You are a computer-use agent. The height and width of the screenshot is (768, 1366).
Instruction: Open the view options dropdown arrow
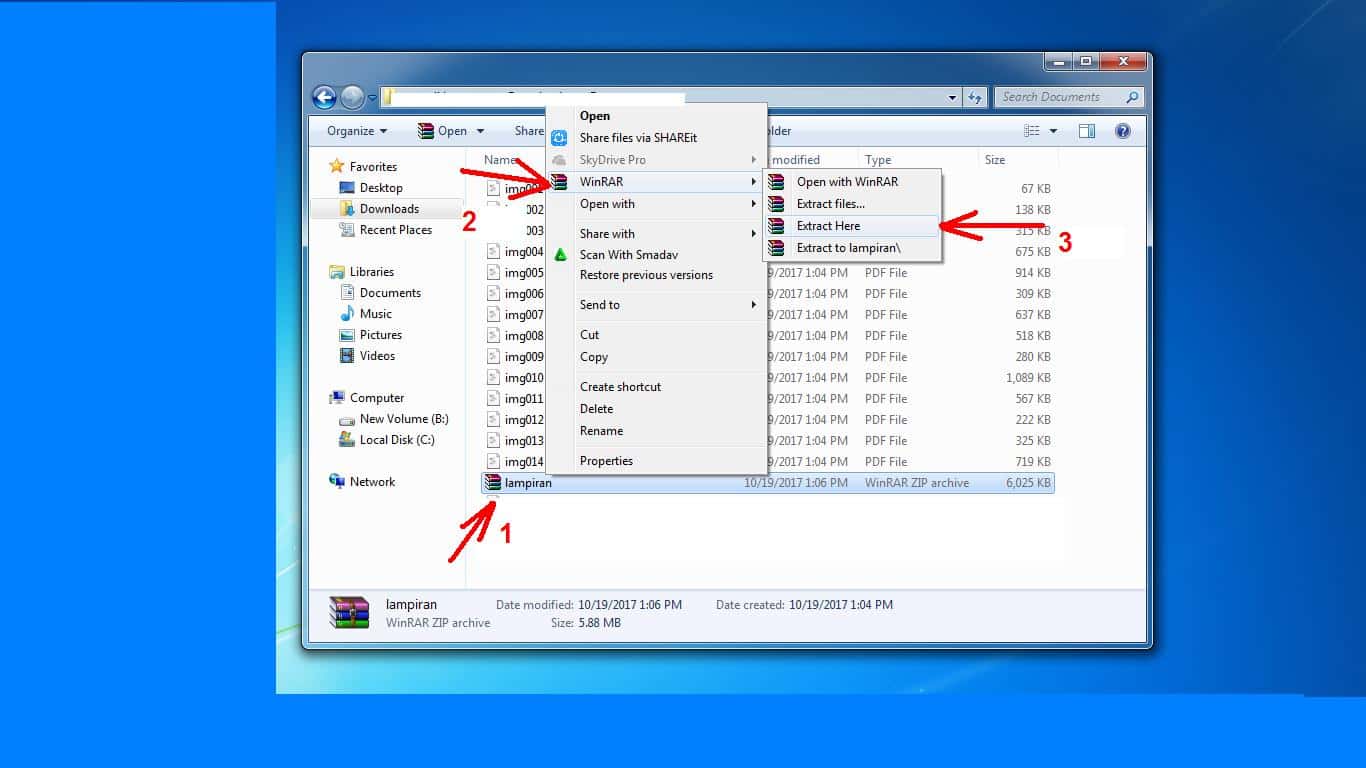point(1053,131)
